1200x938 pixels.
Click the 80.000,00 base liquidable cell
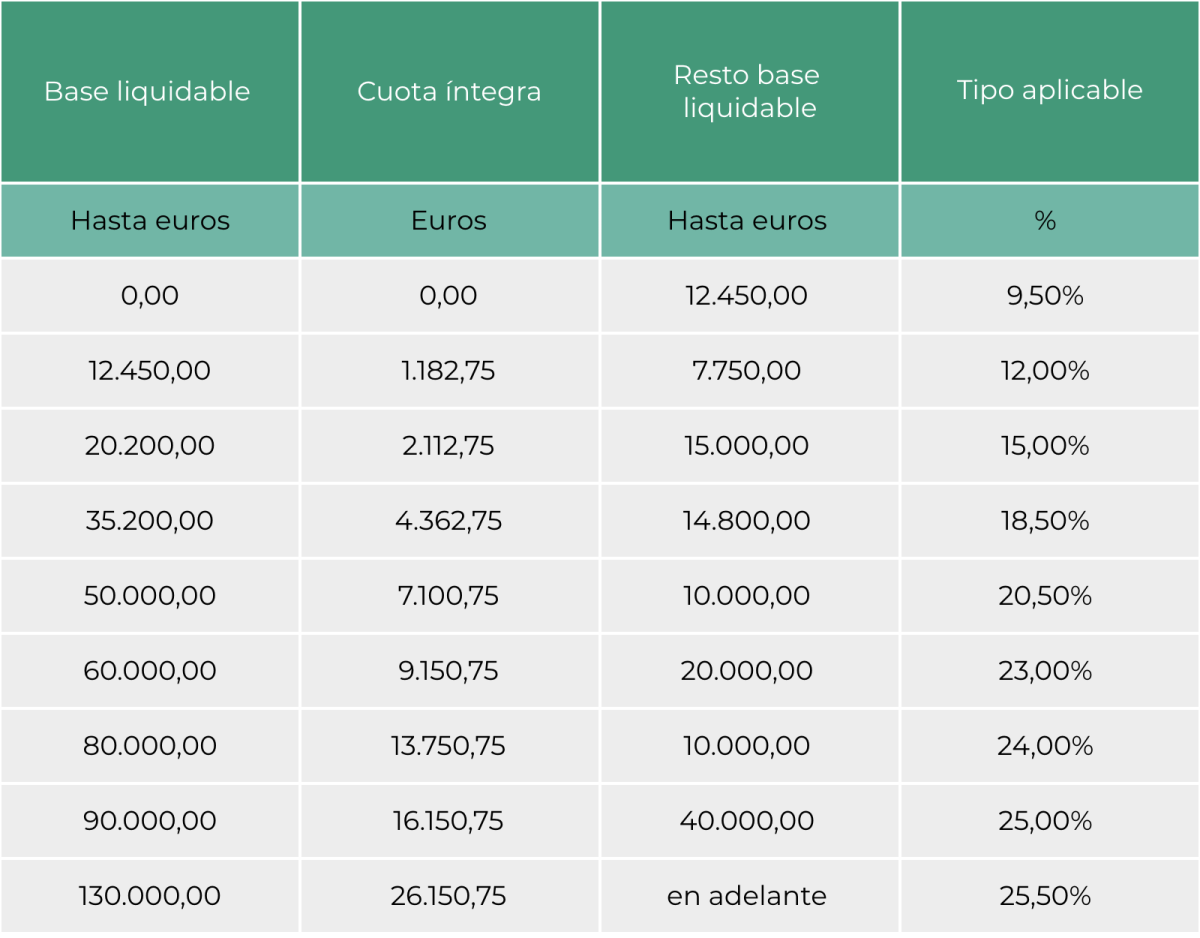[150, 746]
